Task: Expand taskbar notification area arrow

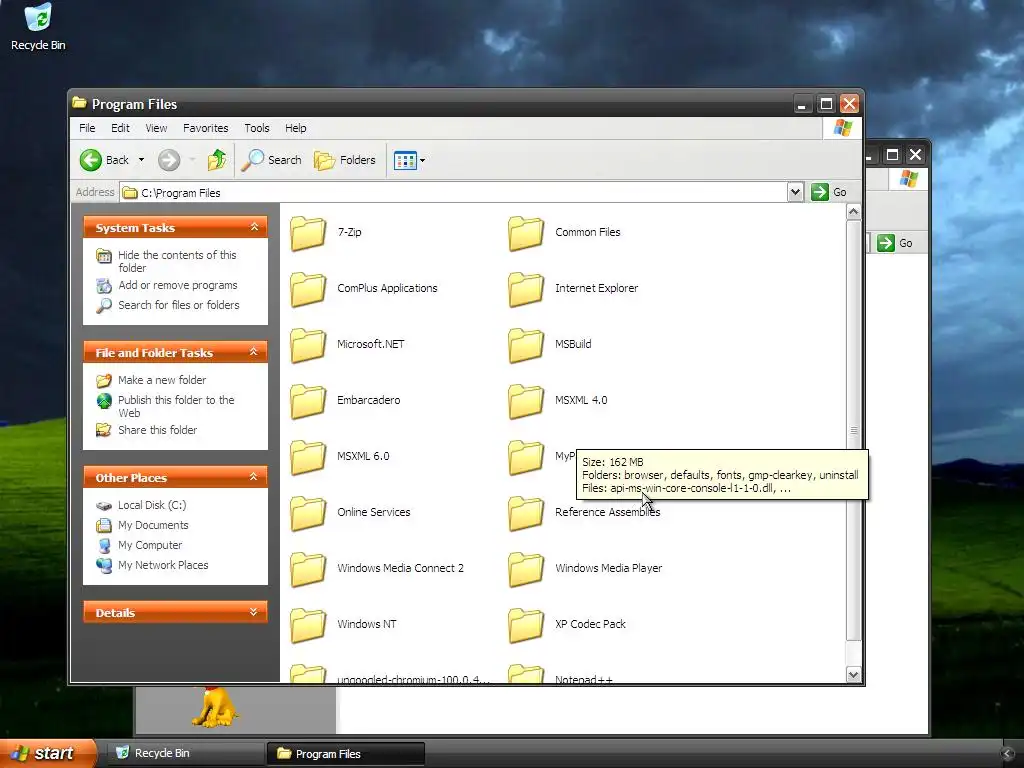Action: (1008, 754)
